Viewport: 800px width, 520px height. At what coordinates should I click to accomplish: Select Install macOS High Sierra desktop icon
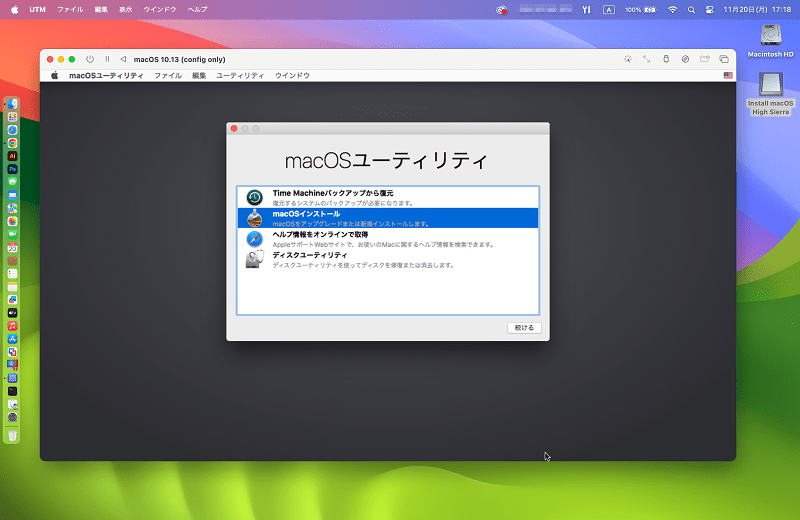pyautogui.click(x=770, y=93)
